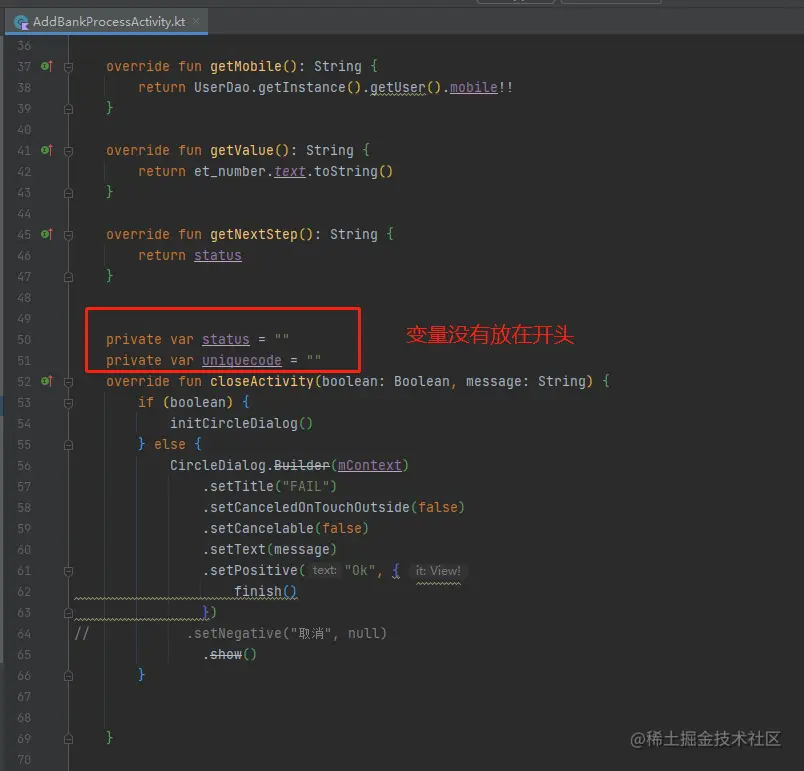The image size is (804, 771).
Task: Click the text property on line 42
Action: pyautogui.click(x=290, y=171)
